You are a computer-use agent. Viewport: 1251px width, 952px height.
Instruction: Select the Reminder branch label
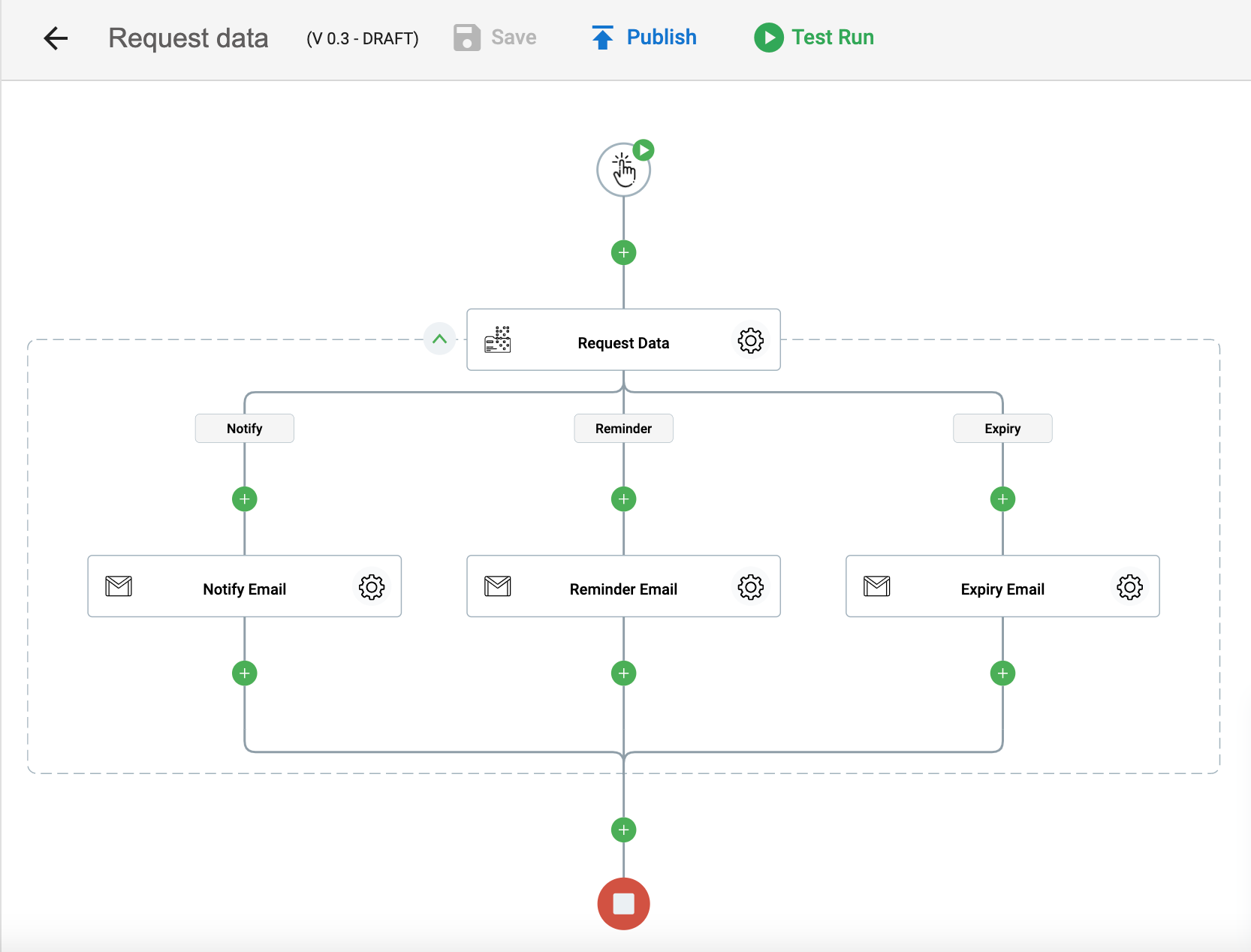(x=623, y=428)
